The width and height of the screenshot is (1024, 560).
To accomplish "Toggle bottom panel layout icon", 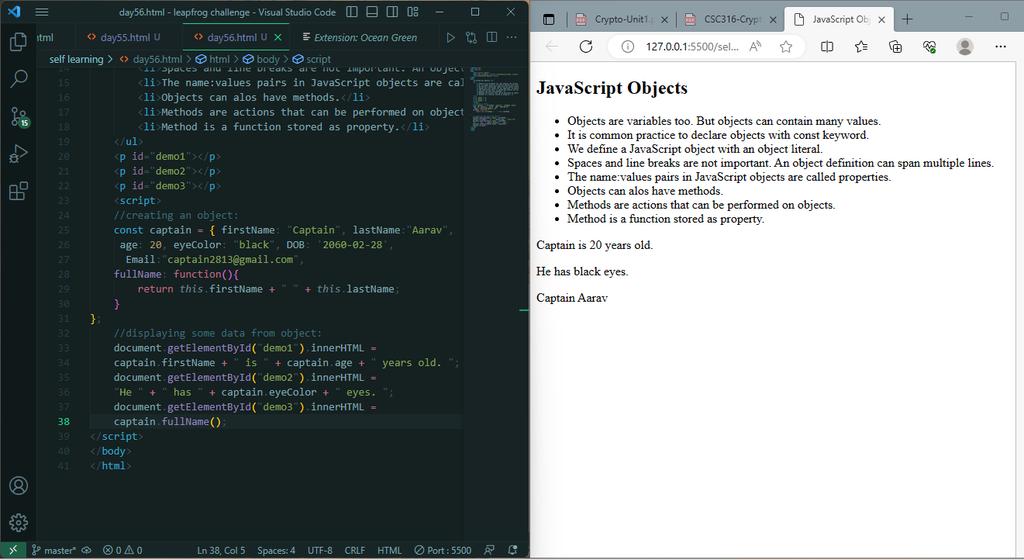I will click(x=372, y=12).
